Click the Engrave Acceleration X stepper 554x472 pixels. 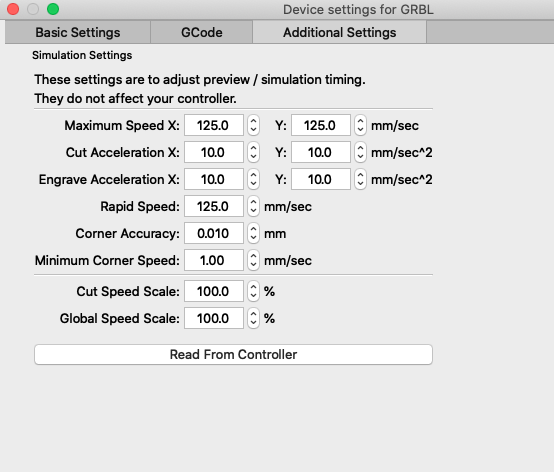tap(253, 179)
